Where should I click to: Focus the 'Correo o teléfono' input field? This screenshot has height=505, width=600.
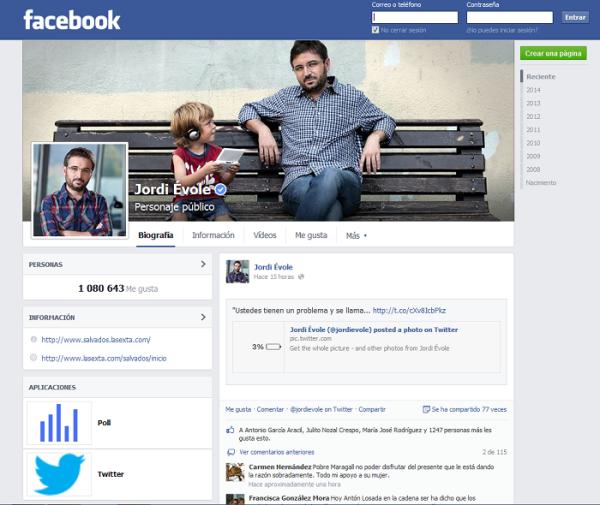point(414,17)
